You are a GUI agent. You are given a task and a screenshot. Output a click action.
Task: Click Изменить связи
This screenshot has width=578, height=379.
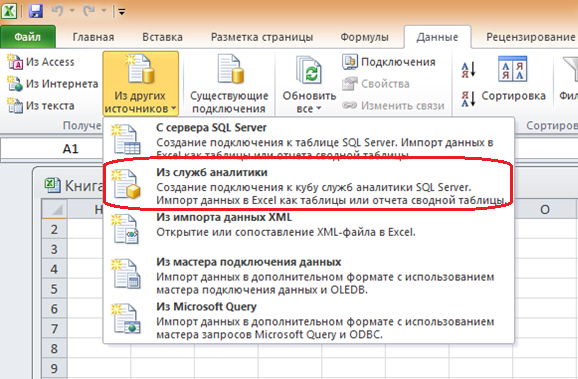pyautogui.click(x=393, y=106)
